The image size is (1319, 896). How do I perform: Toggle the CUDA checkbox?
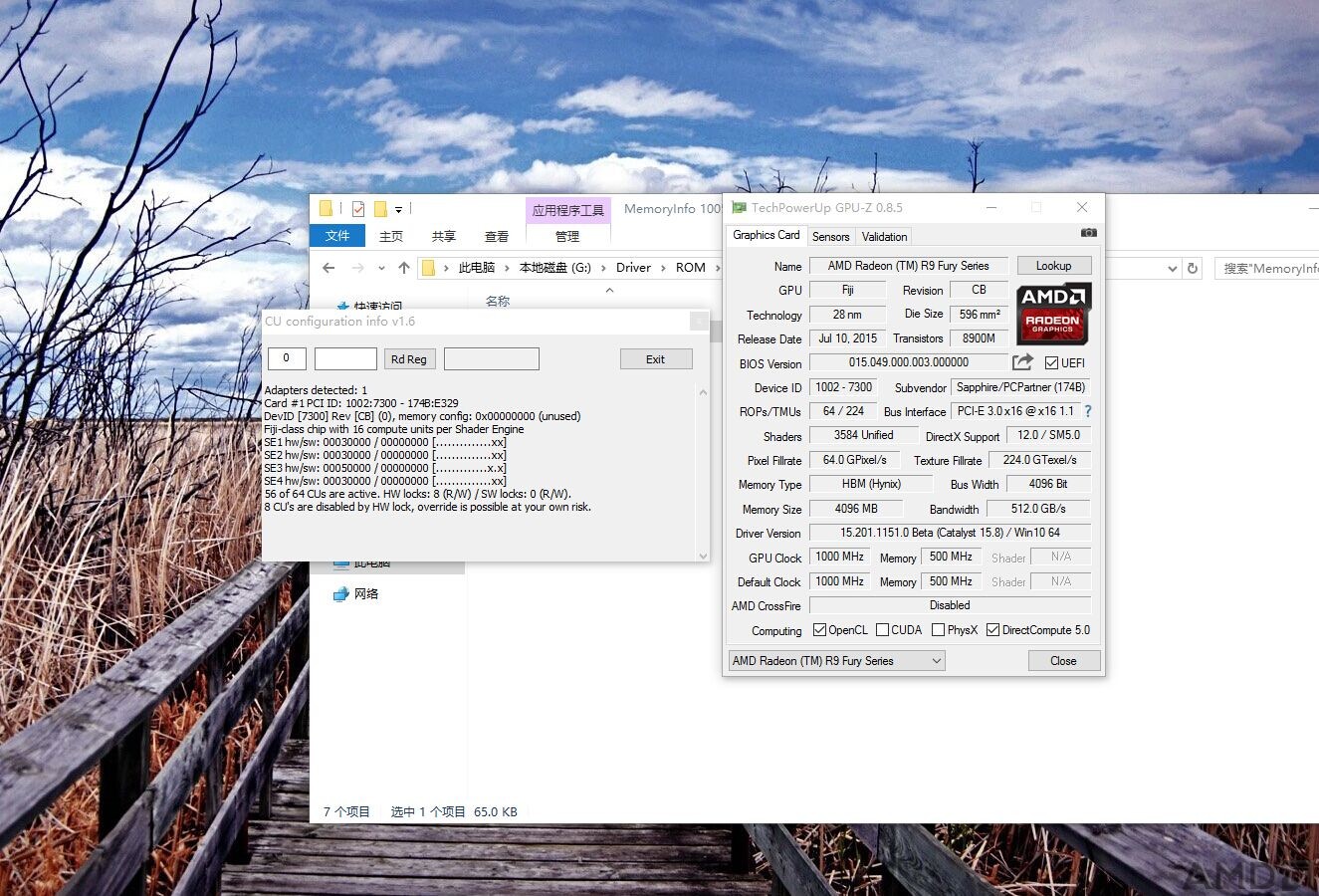click(x=882, y=630)
